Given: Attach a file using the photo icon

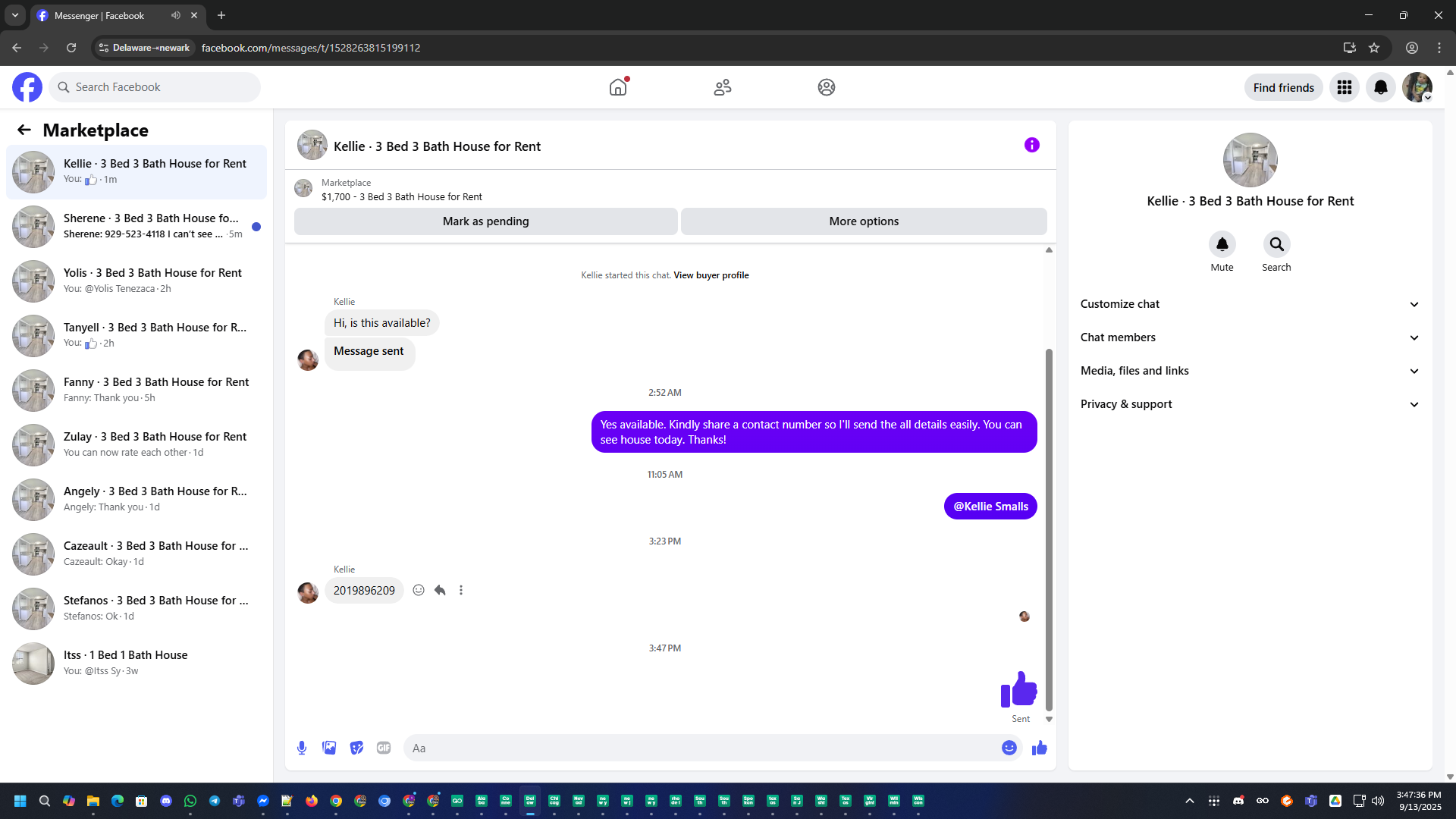Looking at the screenshot, I should 329,748.
